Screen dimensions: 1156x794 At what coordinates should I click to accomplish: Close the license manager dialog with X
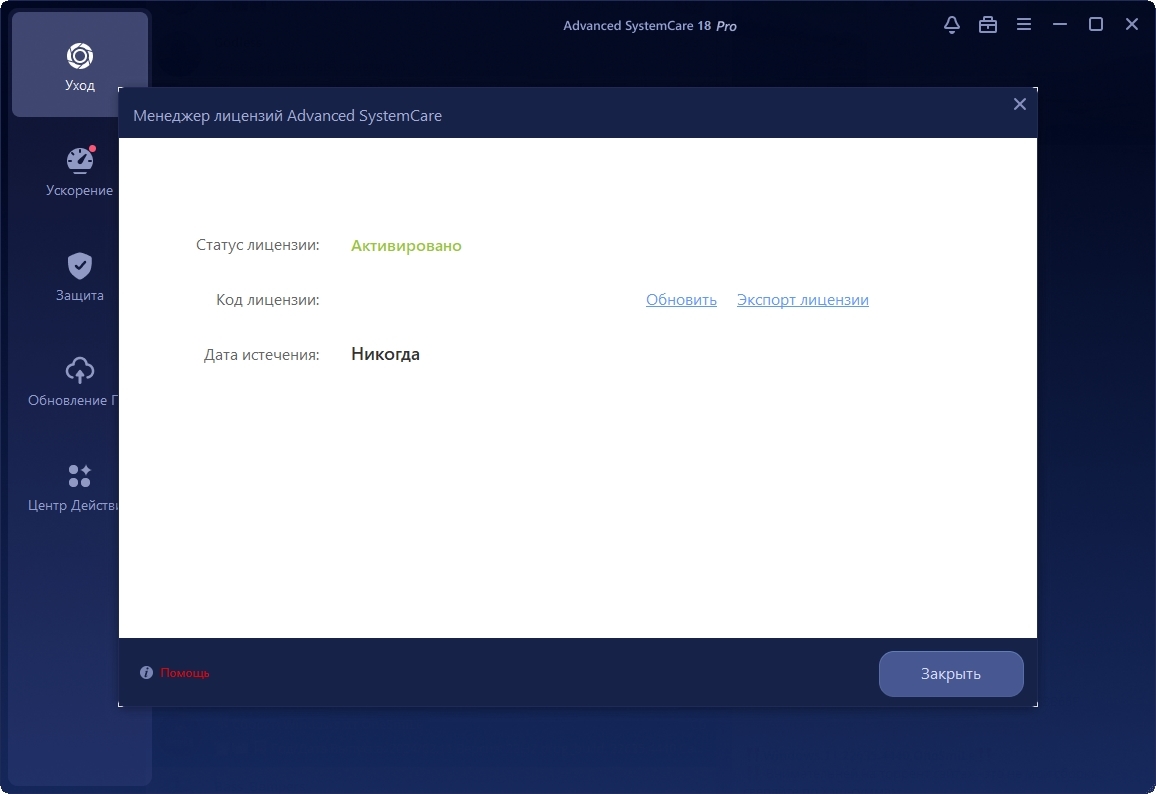[x=1020, y=104]
